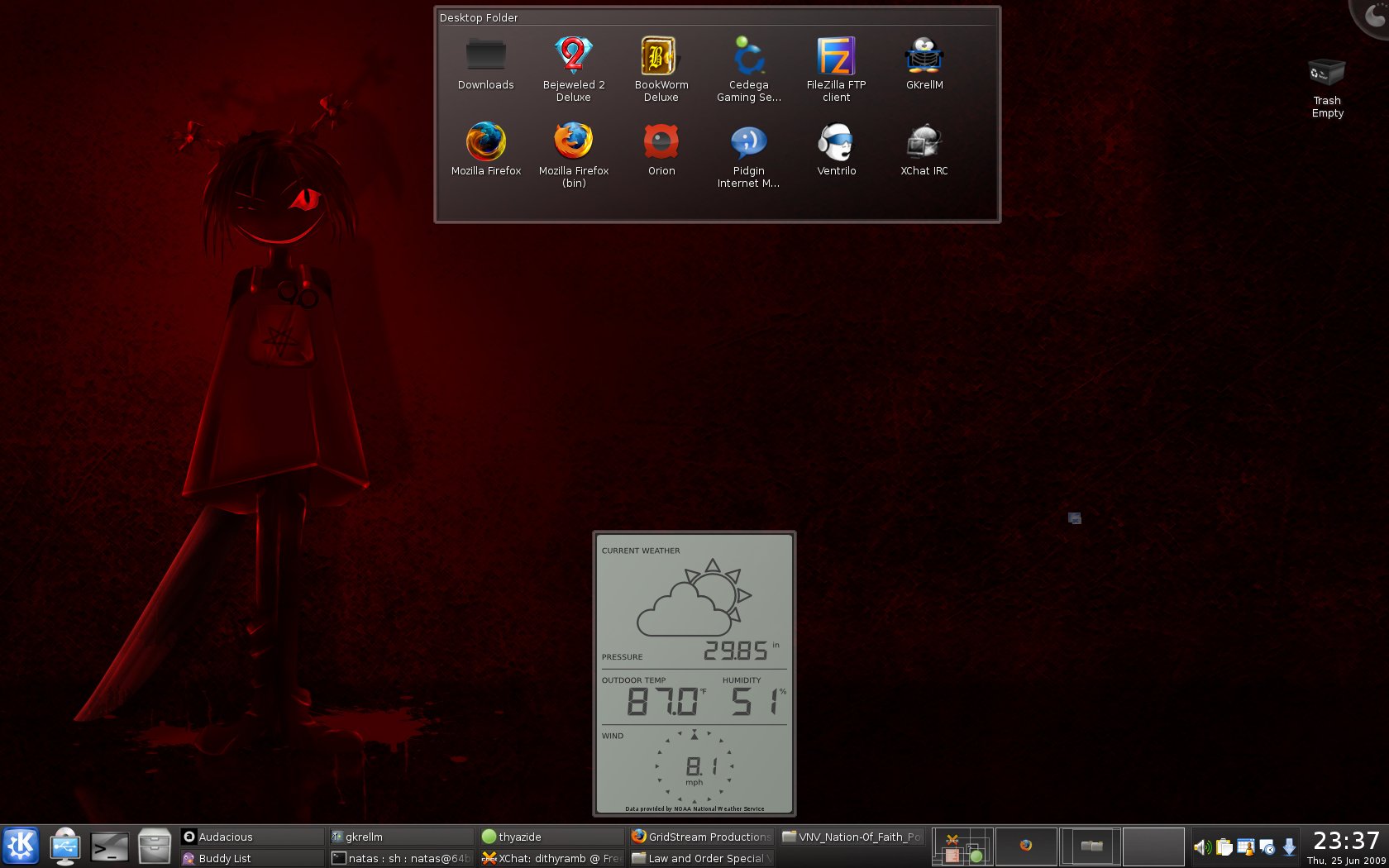Open the KDE Kickoff application launcher
1389x868 pixels.
pyautogui.click(x=21, y=846)
